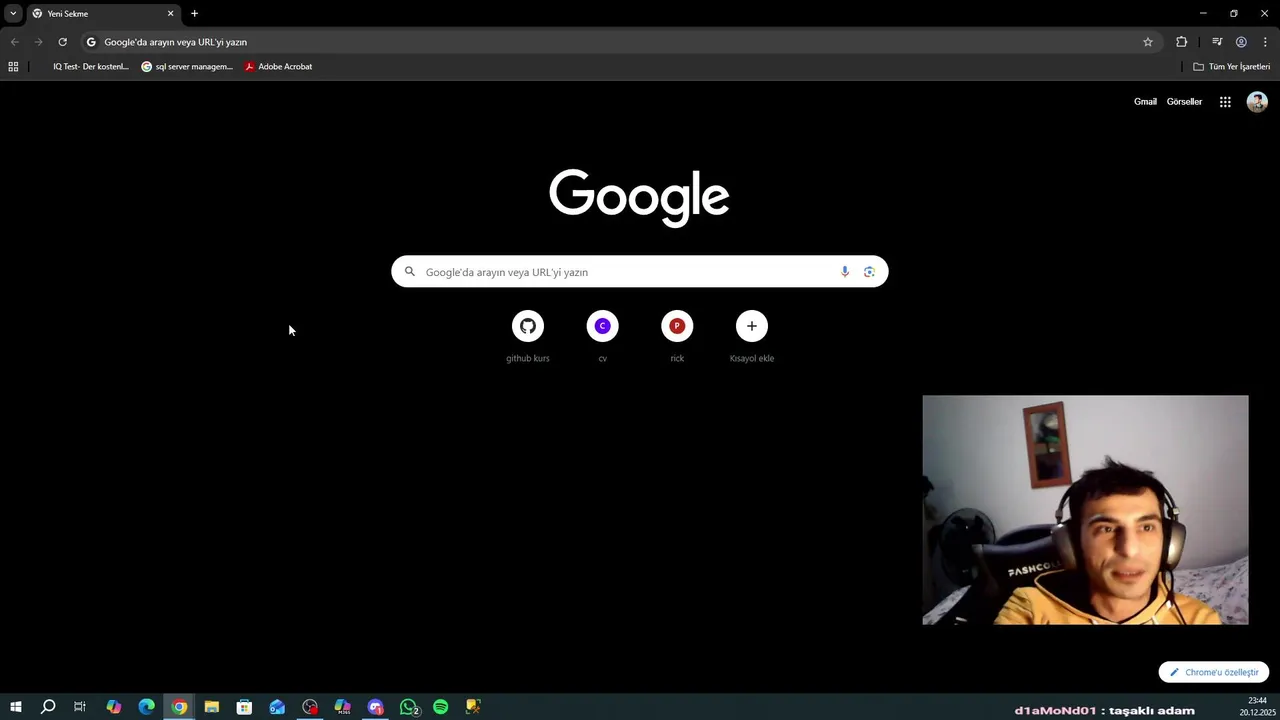This screenshot has height=720, width=1280.
Task: Open Tüm Yer İşaretleri bookmarks folder
Action: point(1232,67)
